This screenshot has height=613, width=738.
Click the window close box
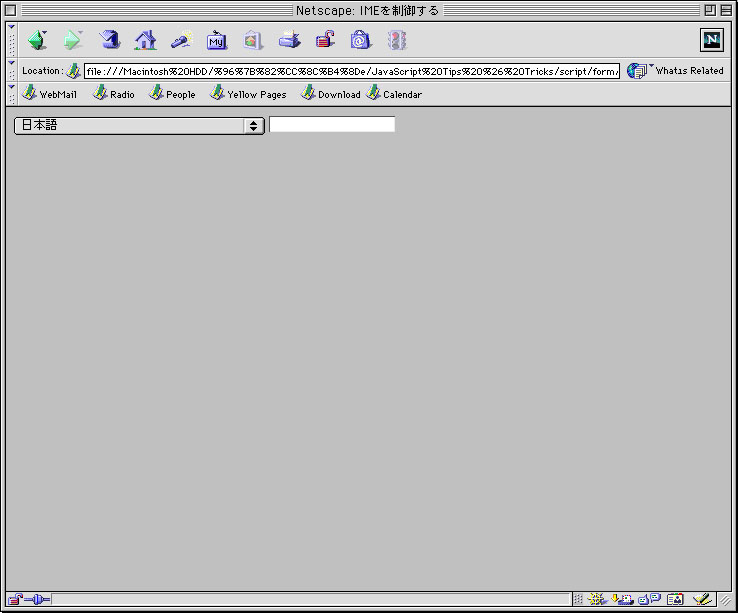pos(10,10)
